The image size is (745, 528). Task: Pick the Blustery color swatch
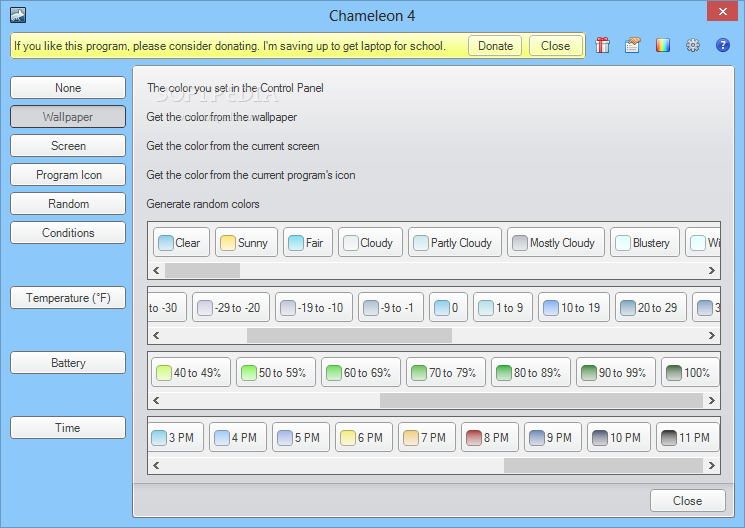645,243
